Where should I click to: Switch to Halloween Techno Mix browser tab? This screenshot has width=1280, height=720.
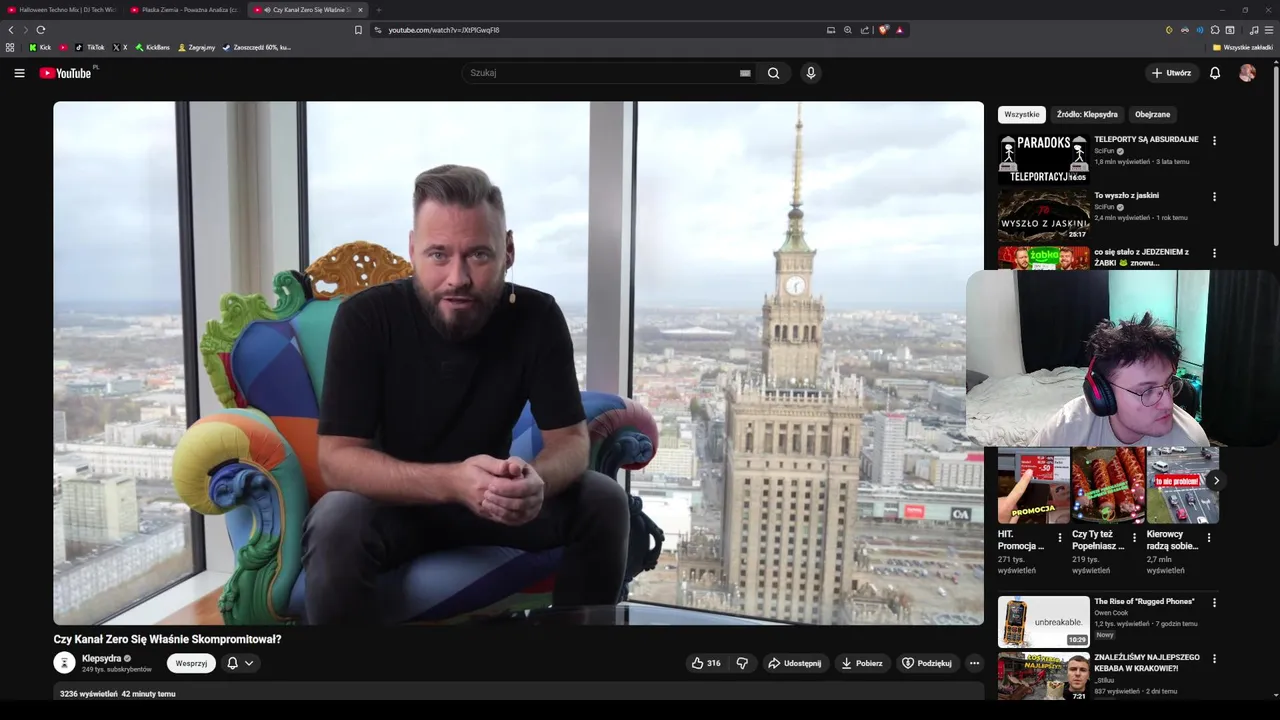pos(62,9)
